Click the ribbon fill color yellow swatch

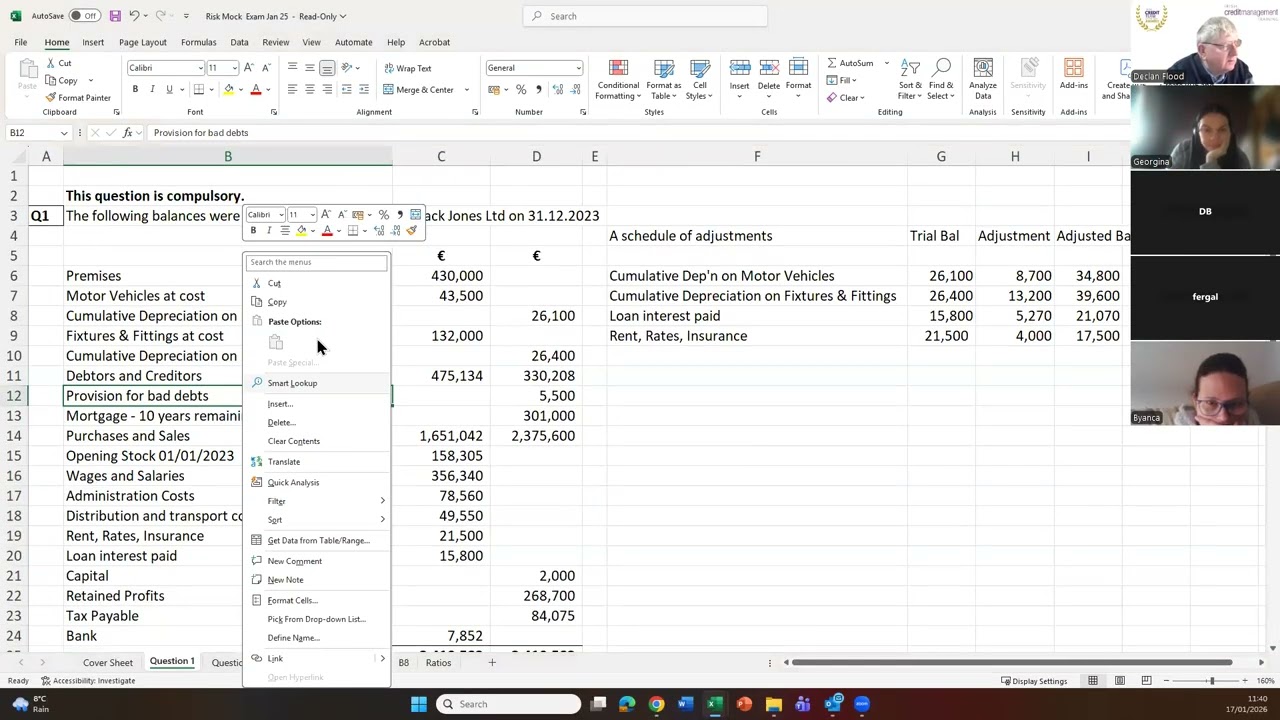228,89
